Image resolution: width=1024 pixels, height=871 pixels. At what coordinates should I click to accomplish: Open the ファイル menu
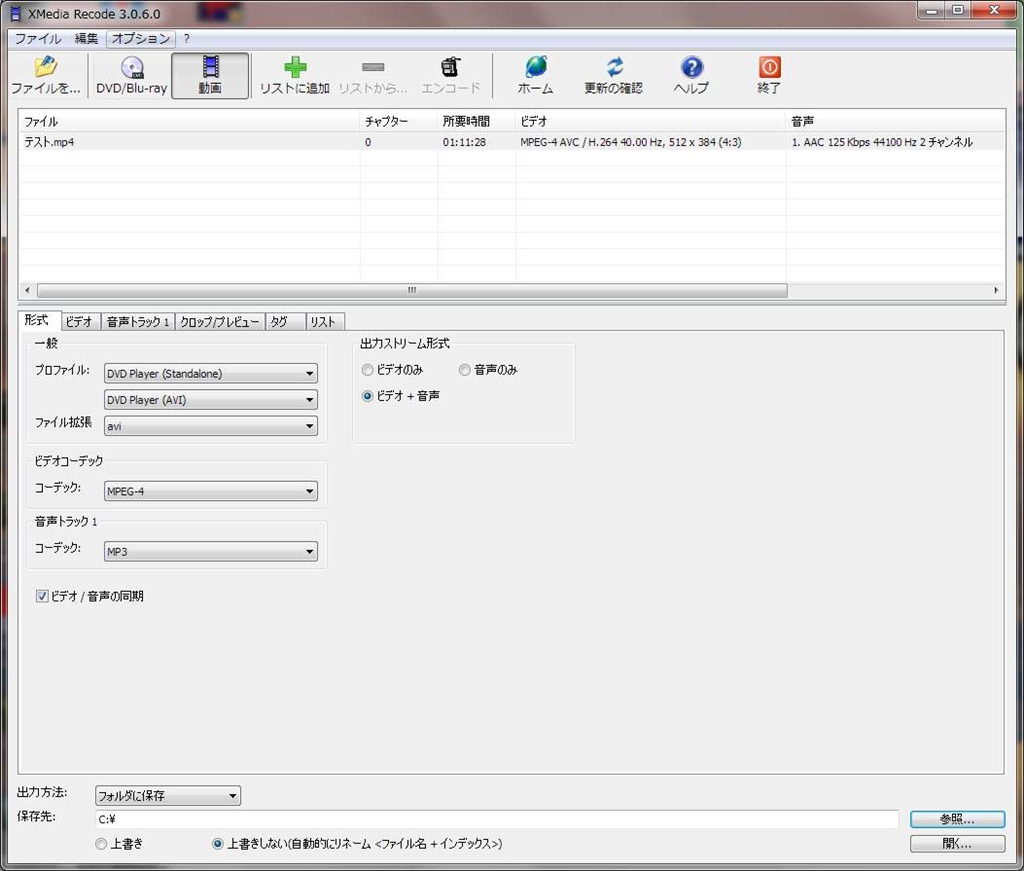pos(38,39)
